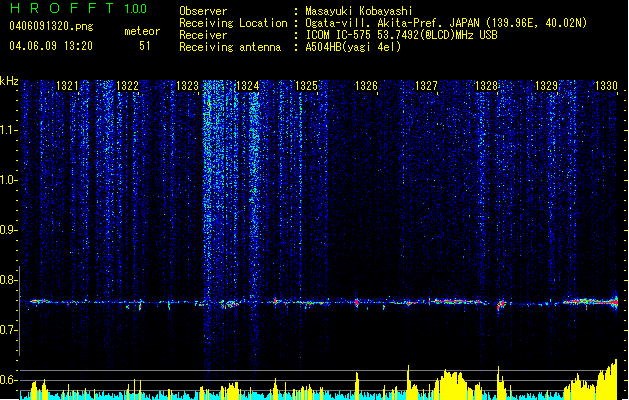Click the 1323 time marker
The image size is (629, 400).
point(187,85)
